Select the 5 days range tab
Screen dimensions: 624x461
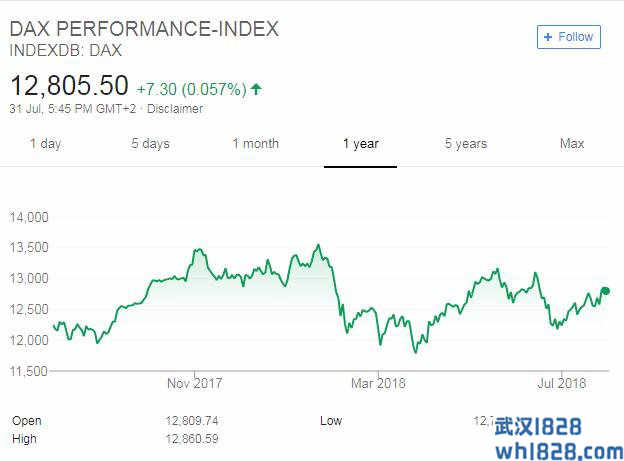(x=150, y=144)
